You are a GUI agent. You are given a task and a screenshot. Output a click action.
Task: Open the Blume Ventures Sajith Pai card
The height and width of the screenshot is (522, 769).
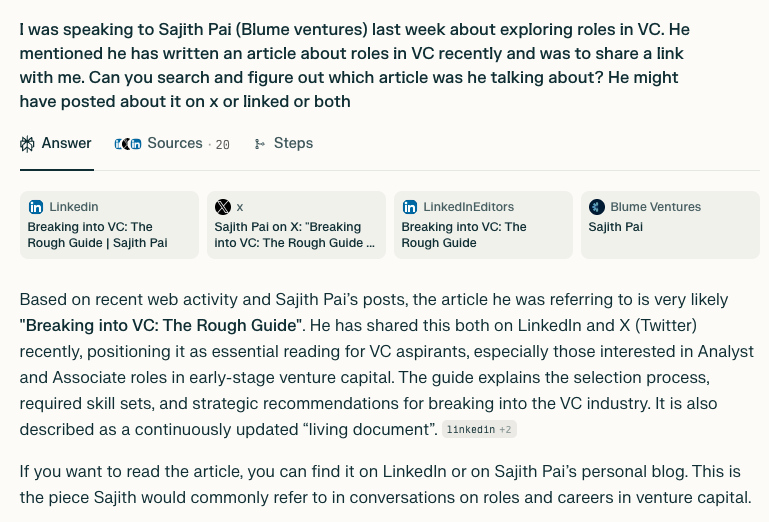[x=670, y=225]
